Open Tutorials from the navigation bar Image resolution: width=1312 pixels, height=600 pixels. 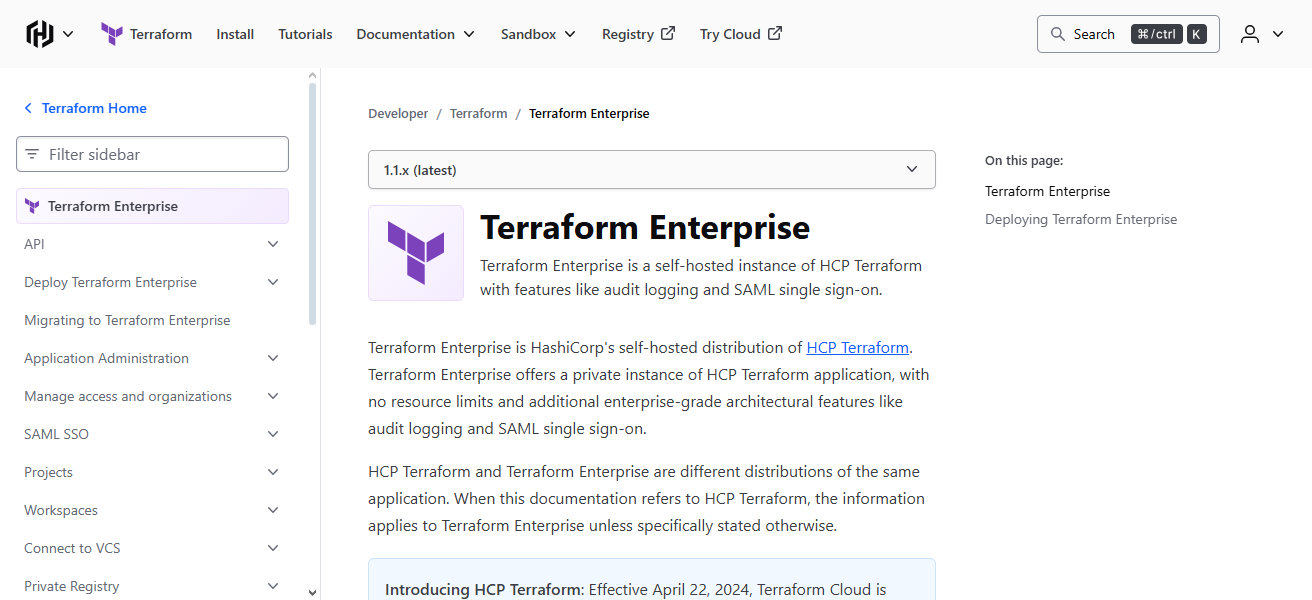click(305, 33)
